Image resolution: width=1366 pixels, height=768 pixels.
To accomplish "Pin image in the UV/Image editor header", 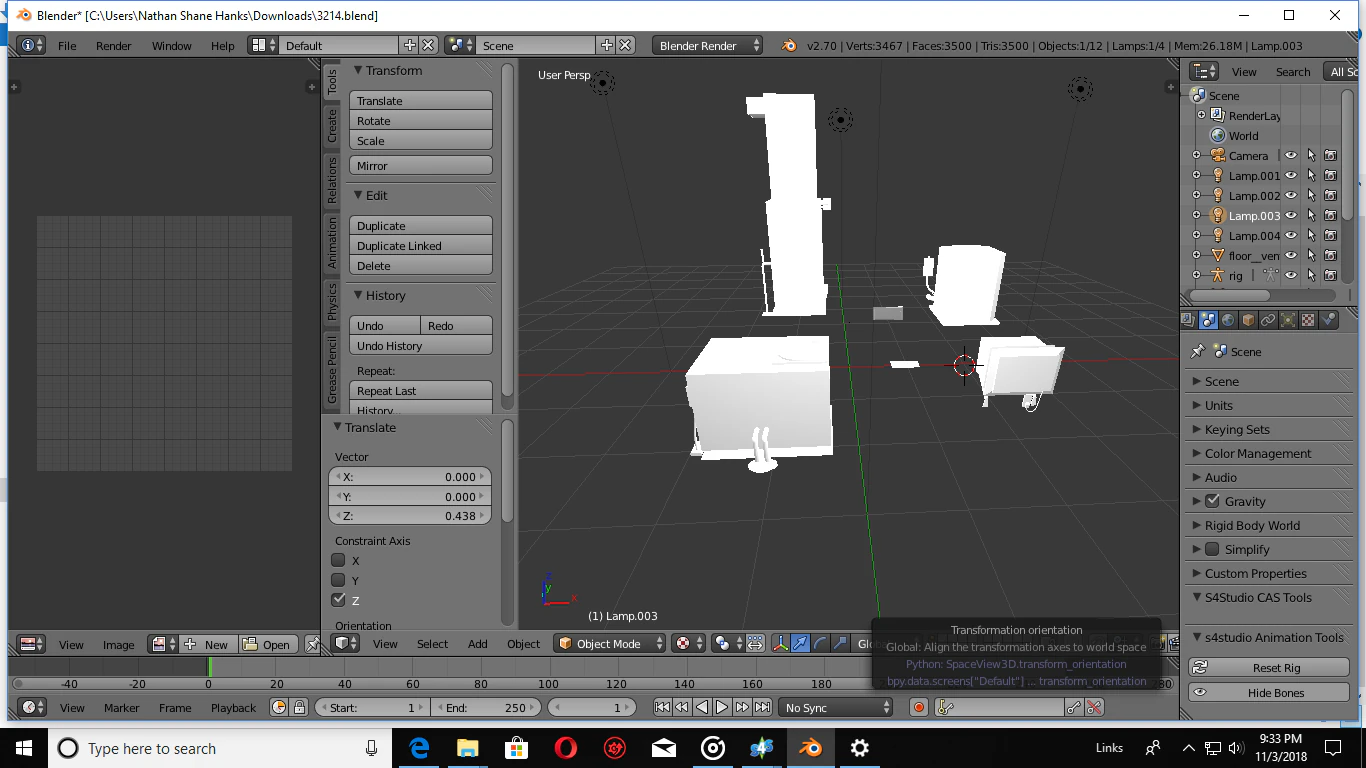I will [313, 645].
